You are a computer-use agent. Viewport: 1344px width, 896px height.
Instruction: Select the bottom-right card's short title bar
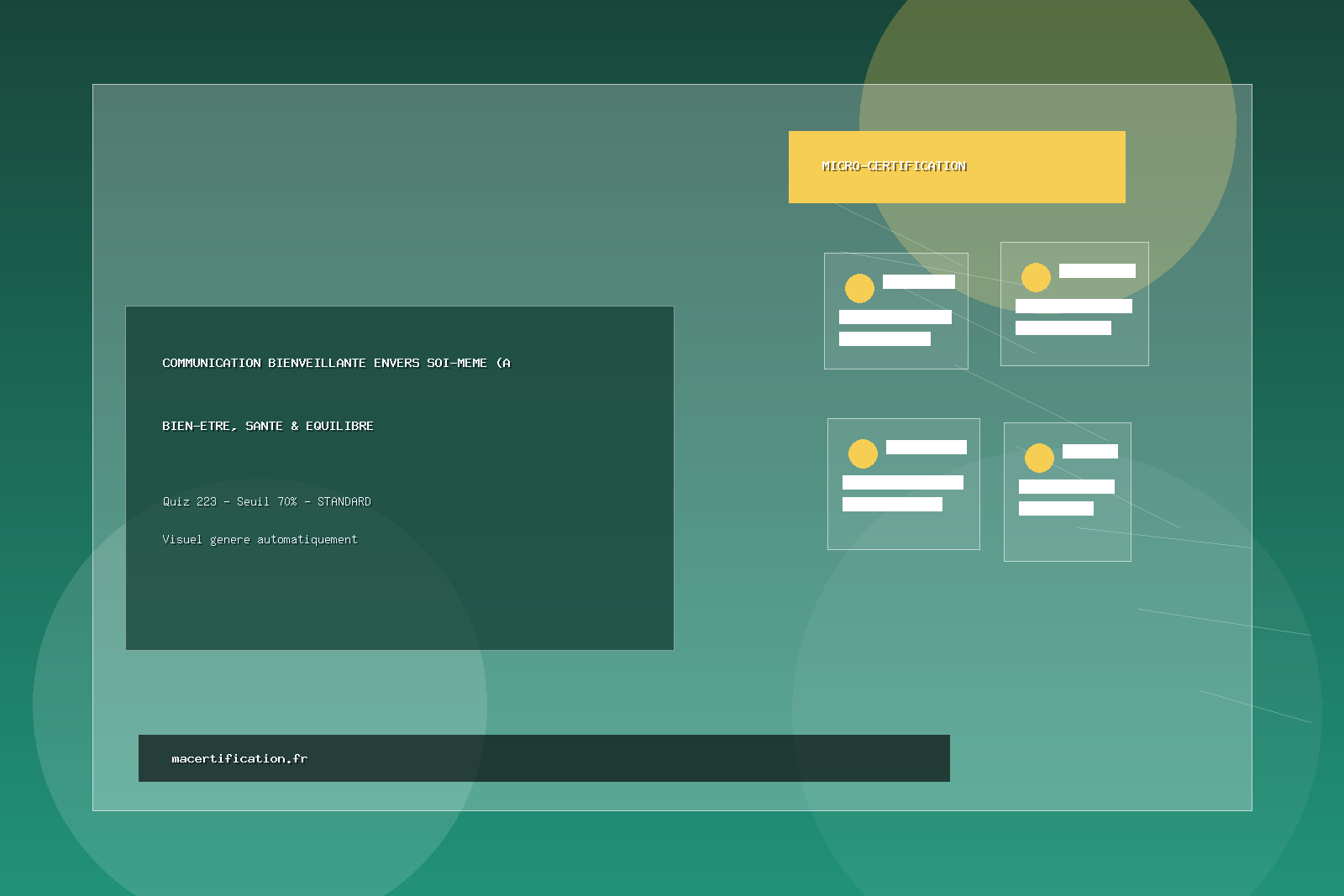(1089, 451)
